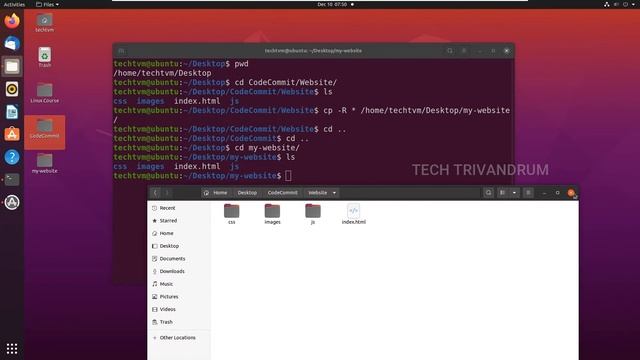Screen dimensions: 640x360
Task: Search in the Files window
Action: point(488,193)
